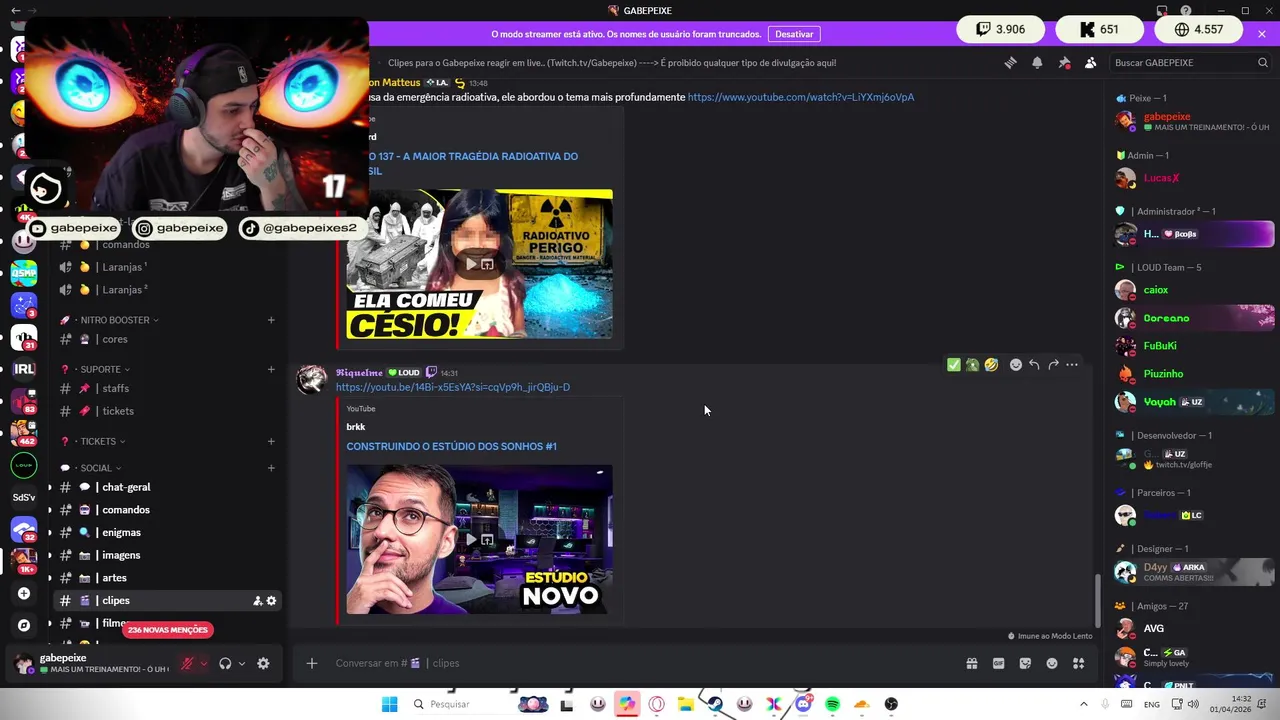Viewport: 1280px width, 720px height.
Task: Add channel to NITRO BOOSTER category
Action: 271,320
